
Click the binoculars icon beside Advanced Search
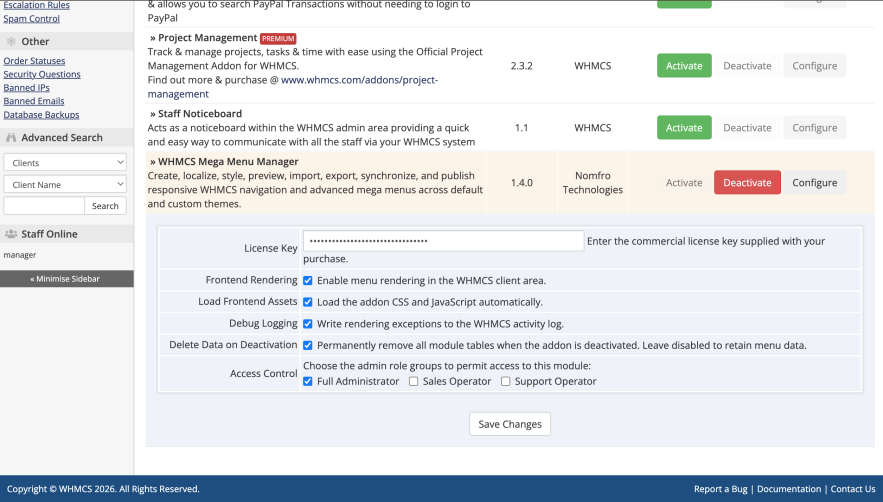pyautogui.click(x=11, y=137)
